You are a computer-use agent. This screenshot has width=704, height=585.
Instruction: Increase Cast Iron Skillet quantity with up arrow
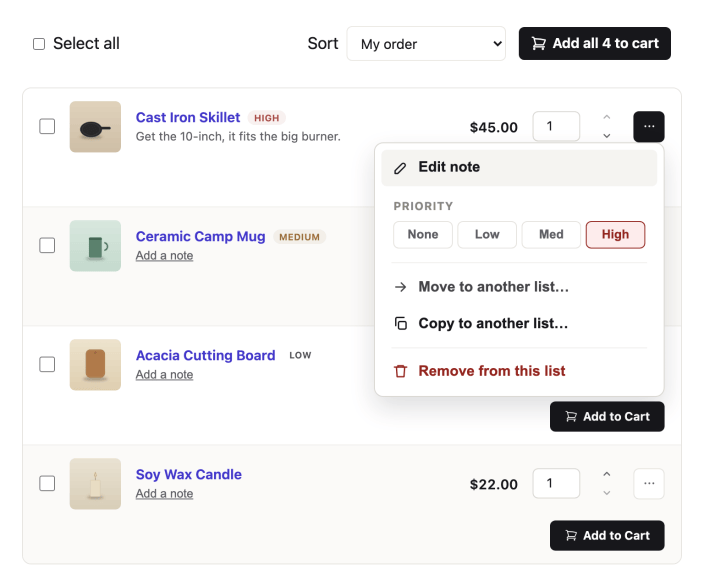pyautogui.click(x=607, y=117)
